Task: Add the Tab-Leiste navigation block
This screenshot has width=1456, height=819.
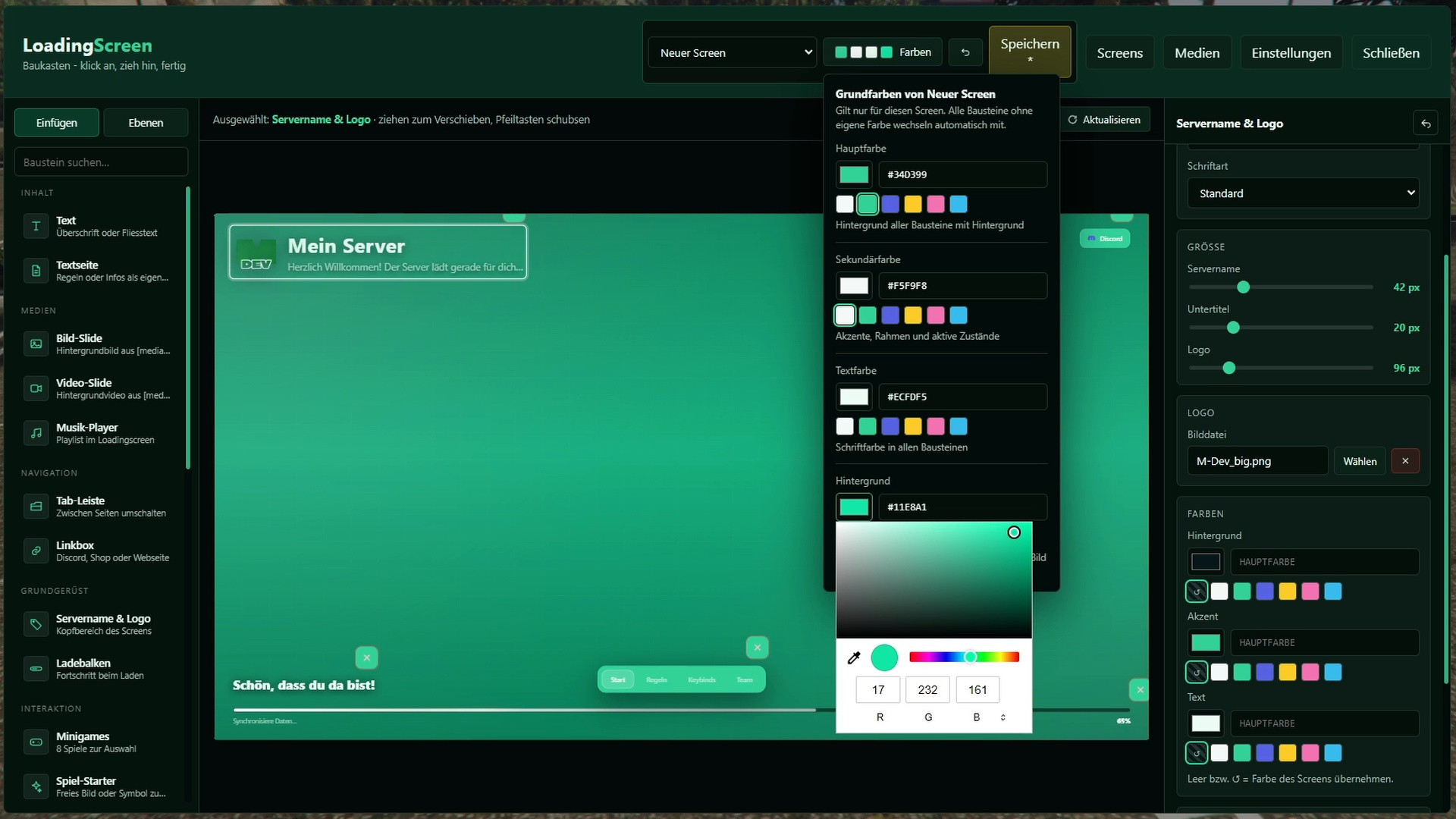Action: tap(101, 506)
